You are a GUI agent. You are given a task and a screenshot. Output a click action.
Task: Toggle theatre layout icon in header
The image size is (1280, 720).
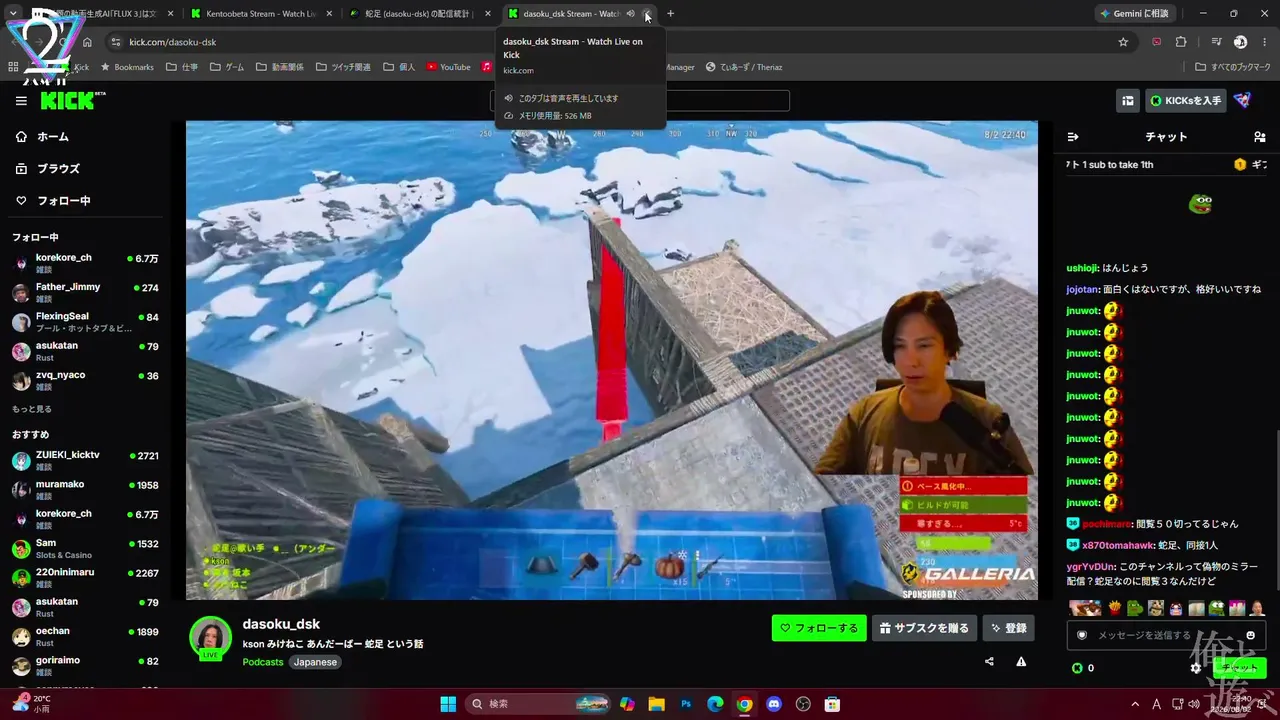coord(1128,101)
